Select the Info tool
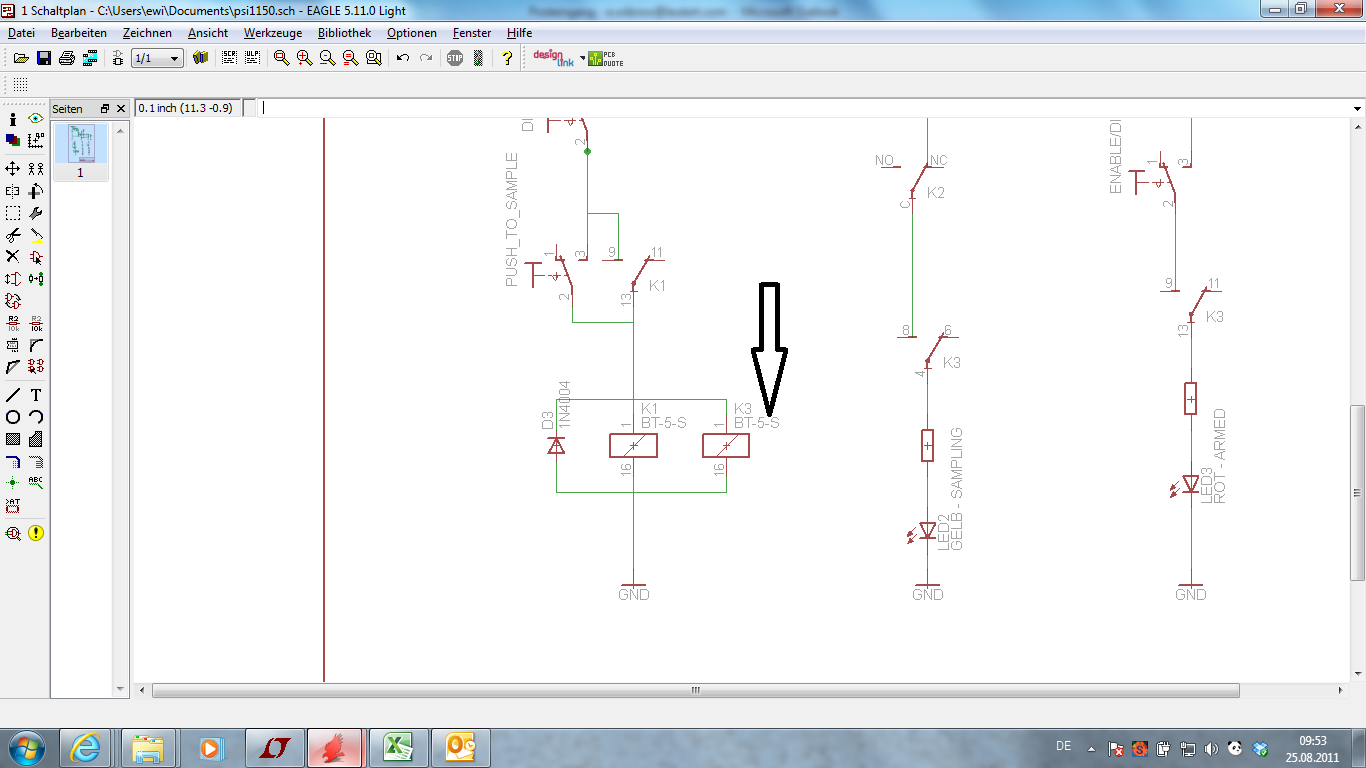 coord(13,119)
